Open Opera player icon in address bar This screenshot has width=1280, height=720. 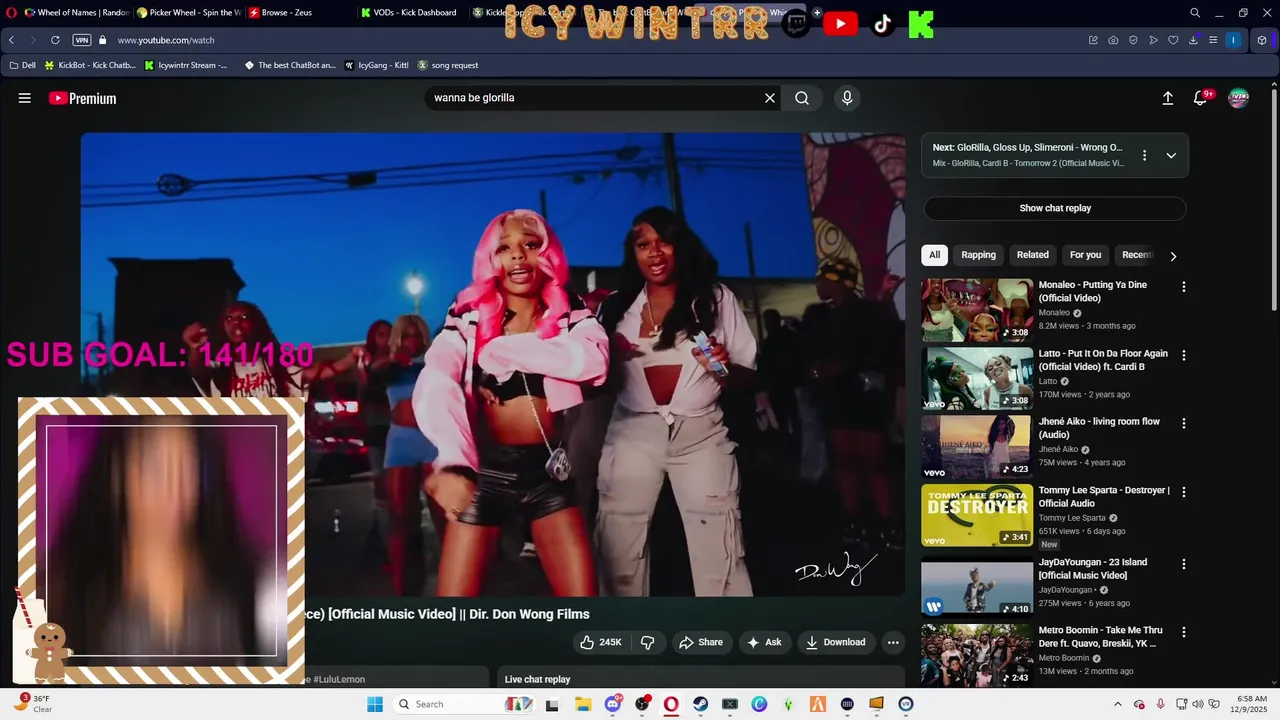click(1153, 40)
